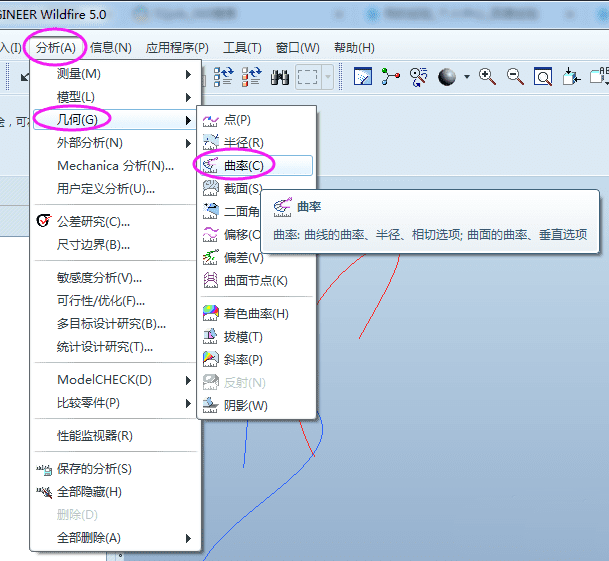The width and height of the screenshot is (609, 561).
Task: Click the zoom in magnifier
Action: pyautogui.click(x=487, y=76)
